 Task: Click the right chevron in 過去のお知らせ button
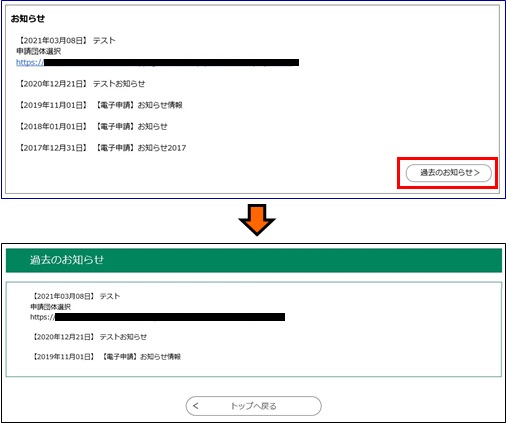477,173
